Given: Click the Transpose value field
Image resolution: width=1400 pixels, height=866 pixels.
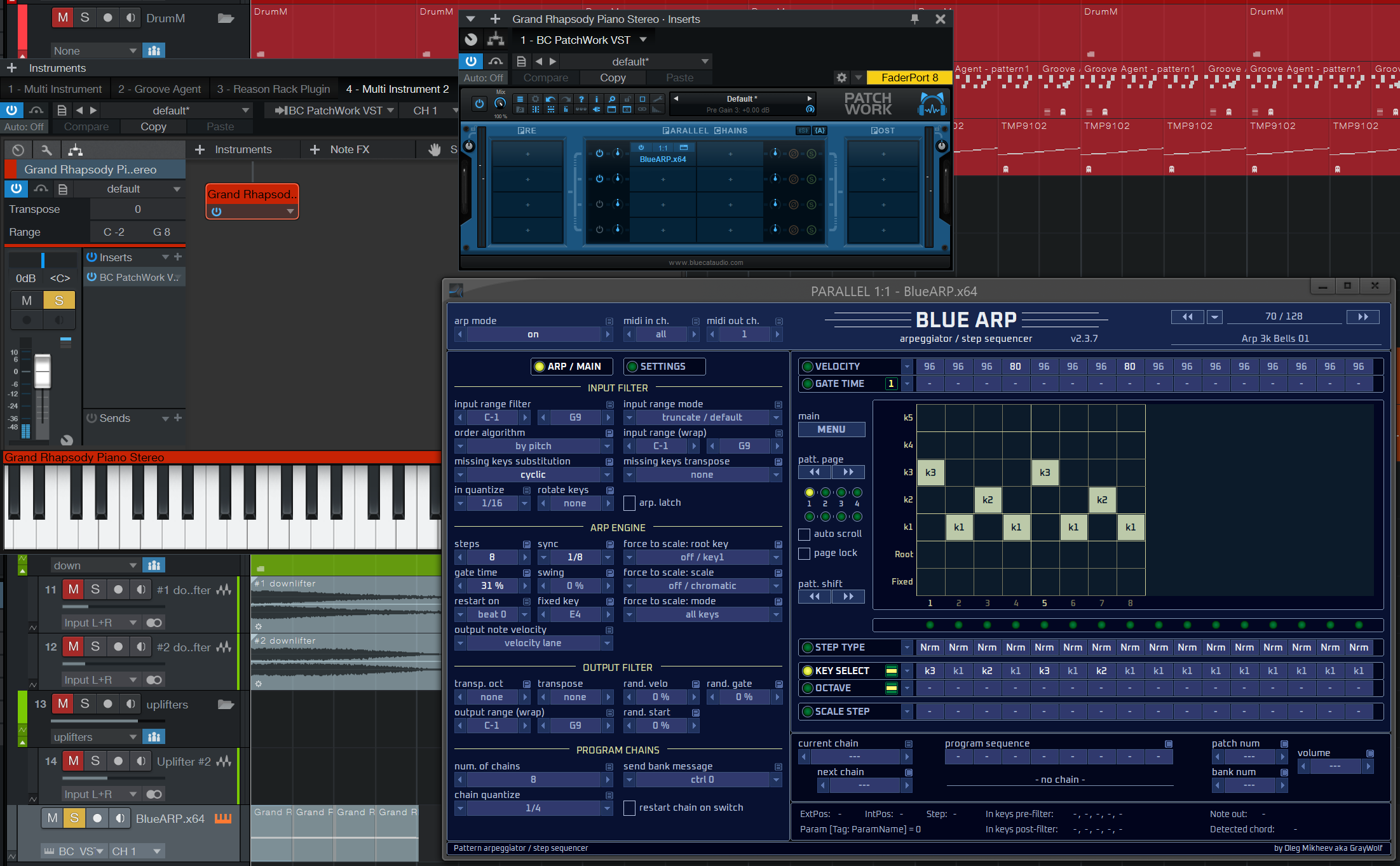Looking at the screenshot, I should [x=137, y=209].
